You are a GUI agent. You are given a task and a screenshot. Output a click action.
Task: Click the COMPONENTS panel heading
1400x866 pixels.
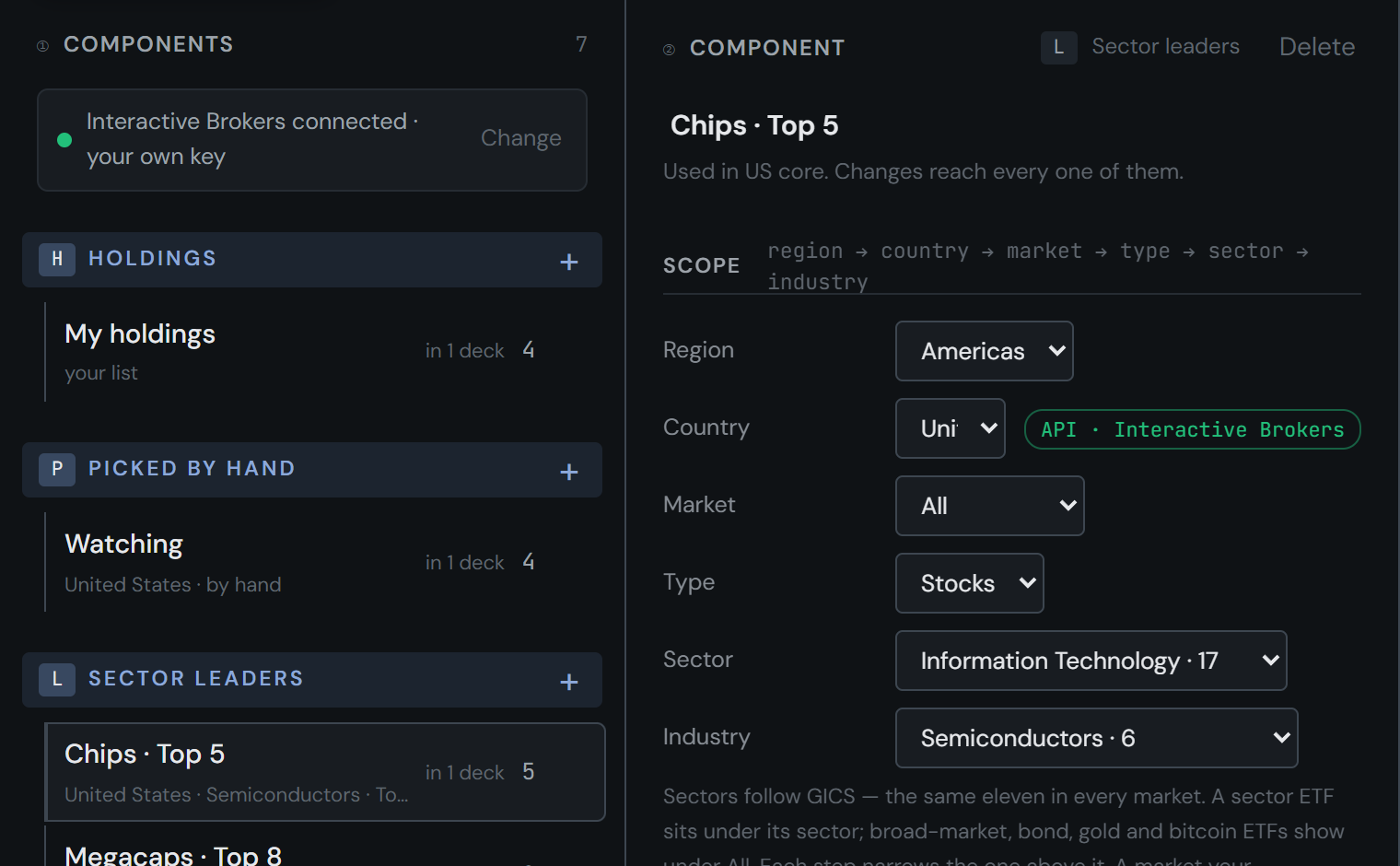click(148, 44)
